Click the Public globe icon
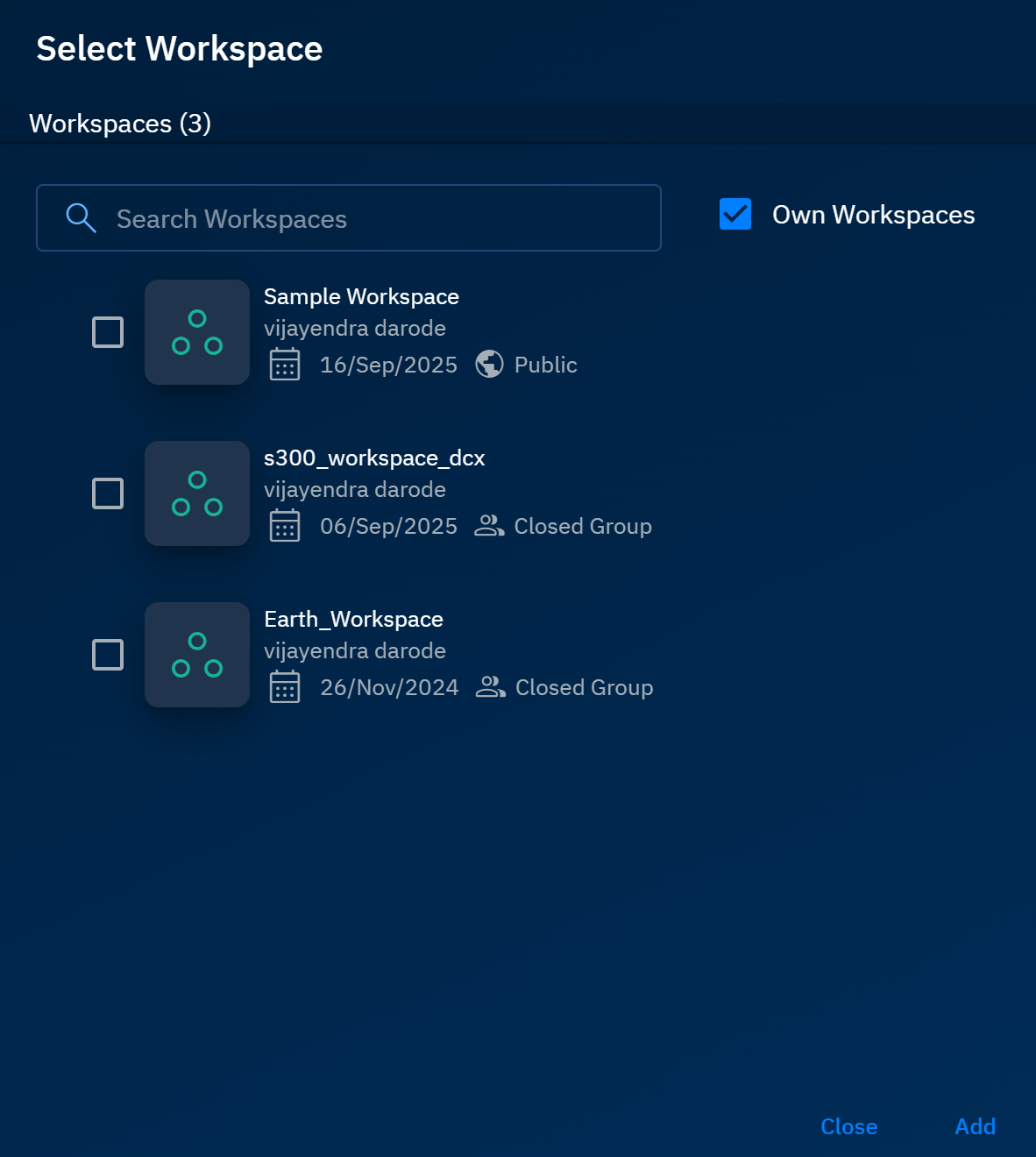This screenshot has width=1036, height=1157. coord(489,364)
